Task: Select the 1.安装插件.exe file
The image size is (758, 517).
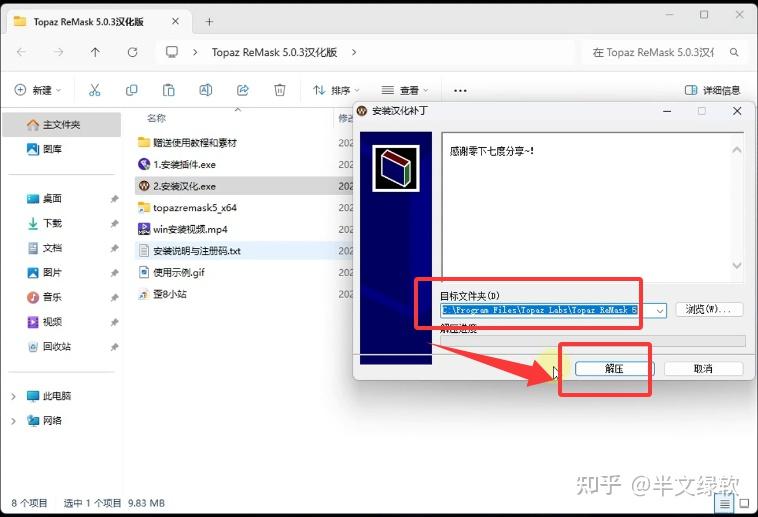Action: 184,164
